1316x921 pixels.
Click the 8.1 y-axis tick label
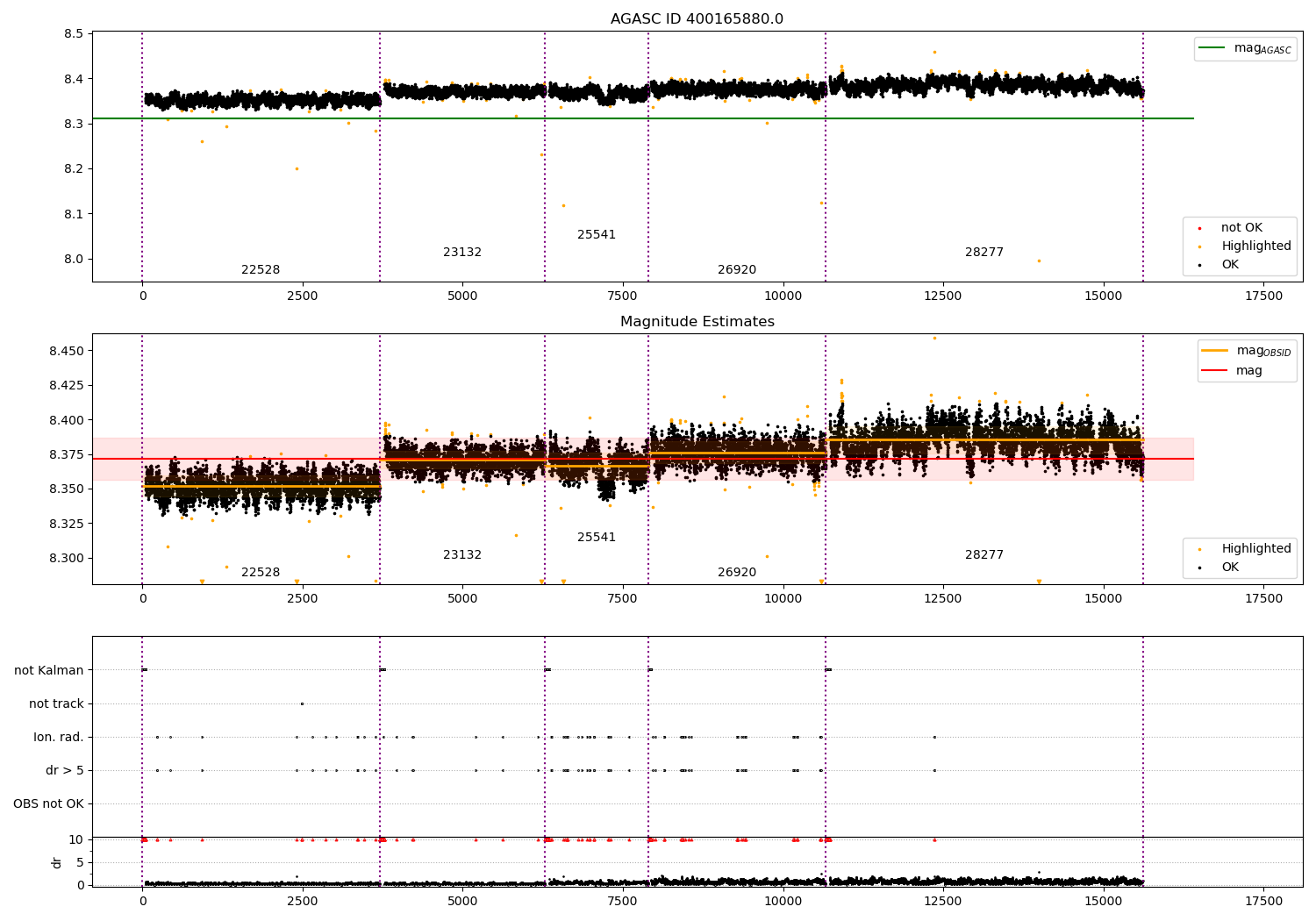[74, 214]
